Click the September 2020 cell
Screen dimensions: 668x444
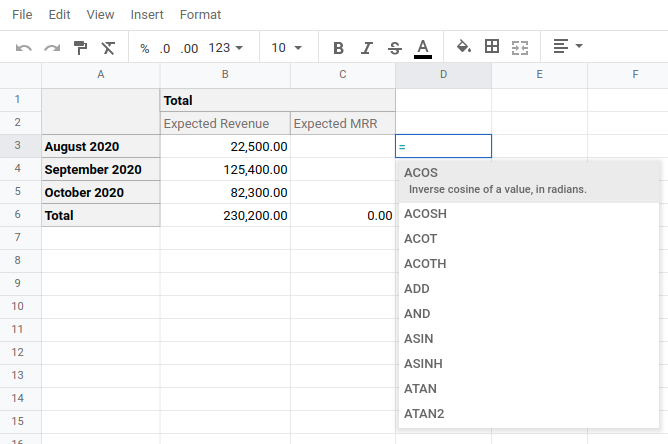pos(101,170)
